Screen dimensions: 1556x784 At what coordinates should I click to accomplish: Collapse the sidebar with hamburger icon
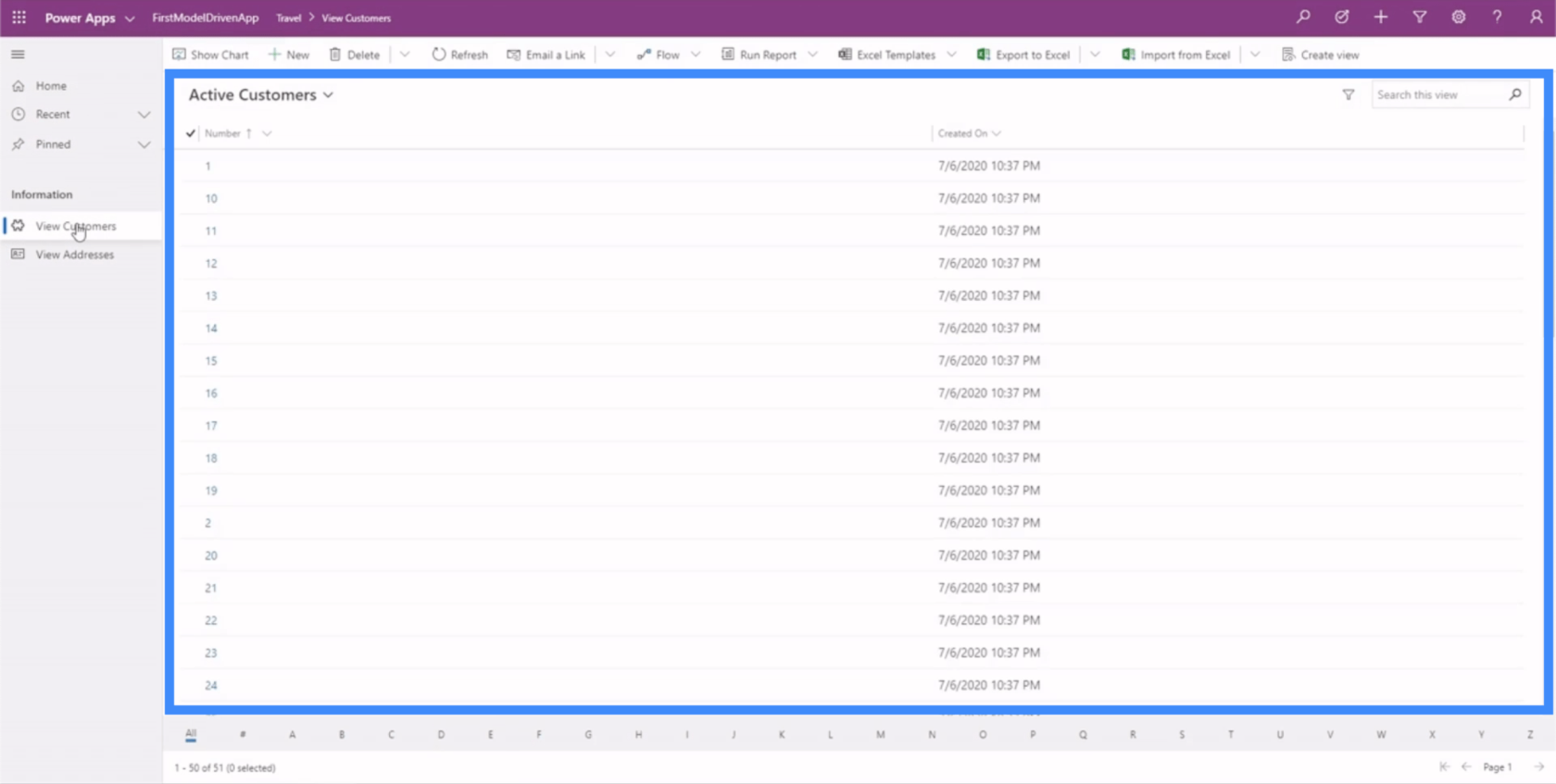pos(18,55)
